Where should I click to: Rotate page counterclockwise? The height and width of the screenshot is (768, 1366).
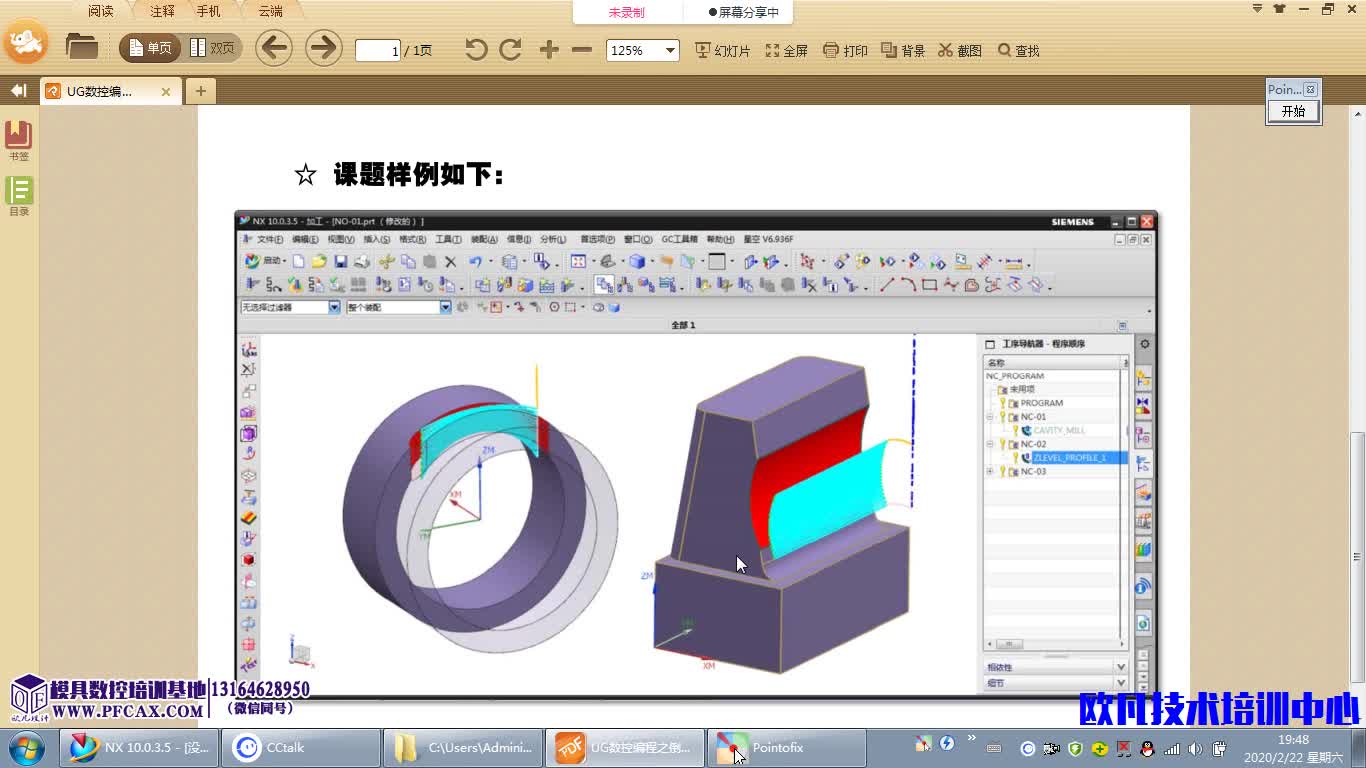coord(476,50)
